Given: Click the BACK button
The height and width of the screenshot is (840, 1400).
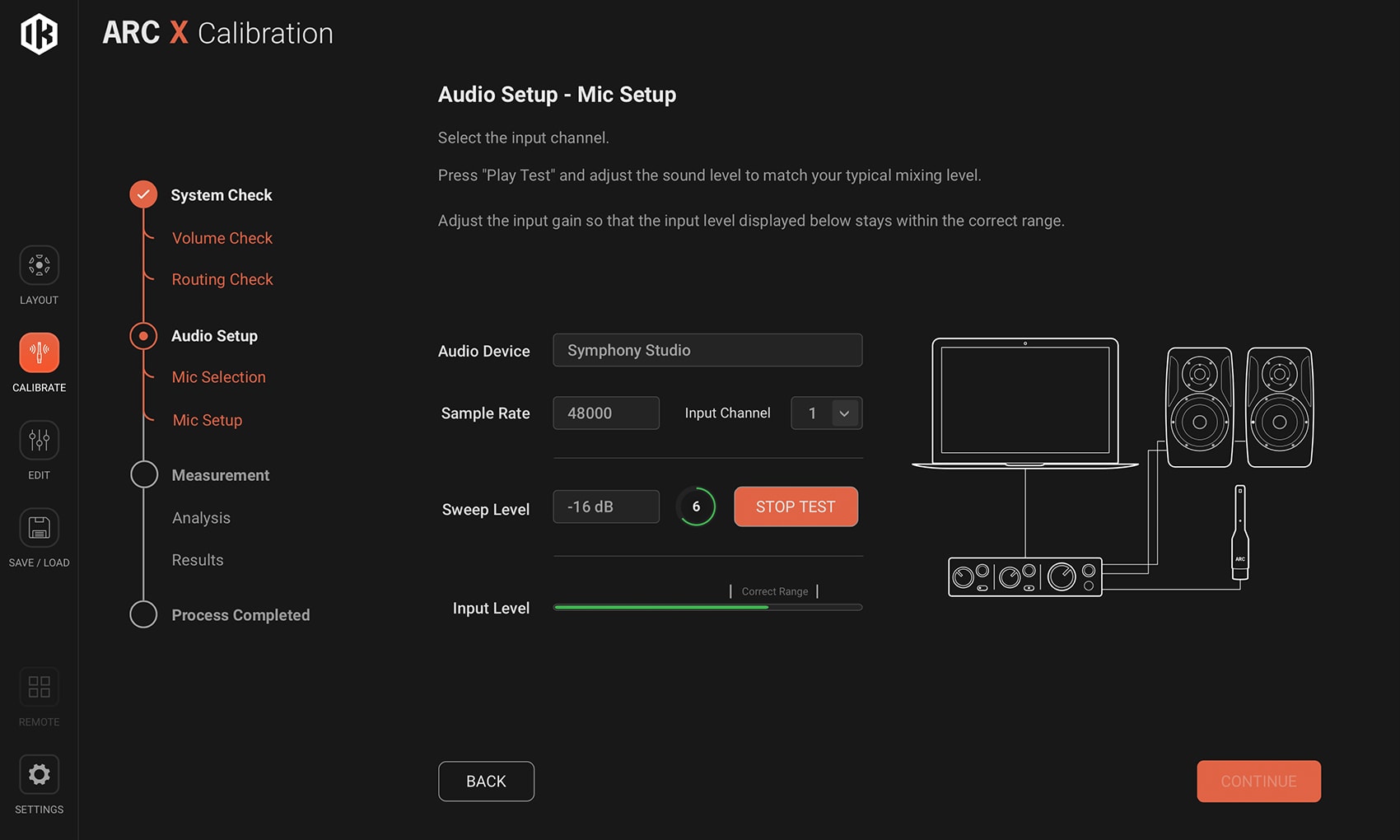Looking at the screenshot, I should [x=486, y=782].
